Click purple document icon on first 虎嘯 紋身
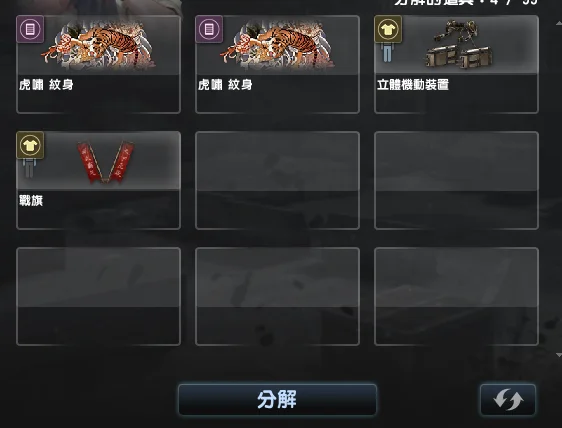Image resolution: width=562 pixels, height=428 pixels. (30, 29)
